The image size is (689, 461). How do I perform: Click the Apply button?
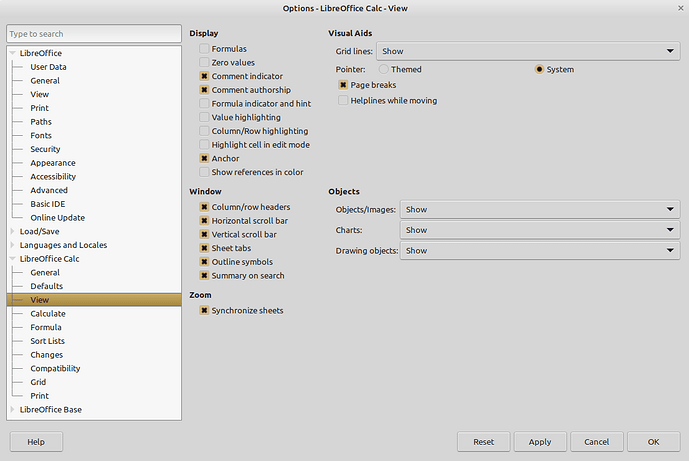point(540,442)
